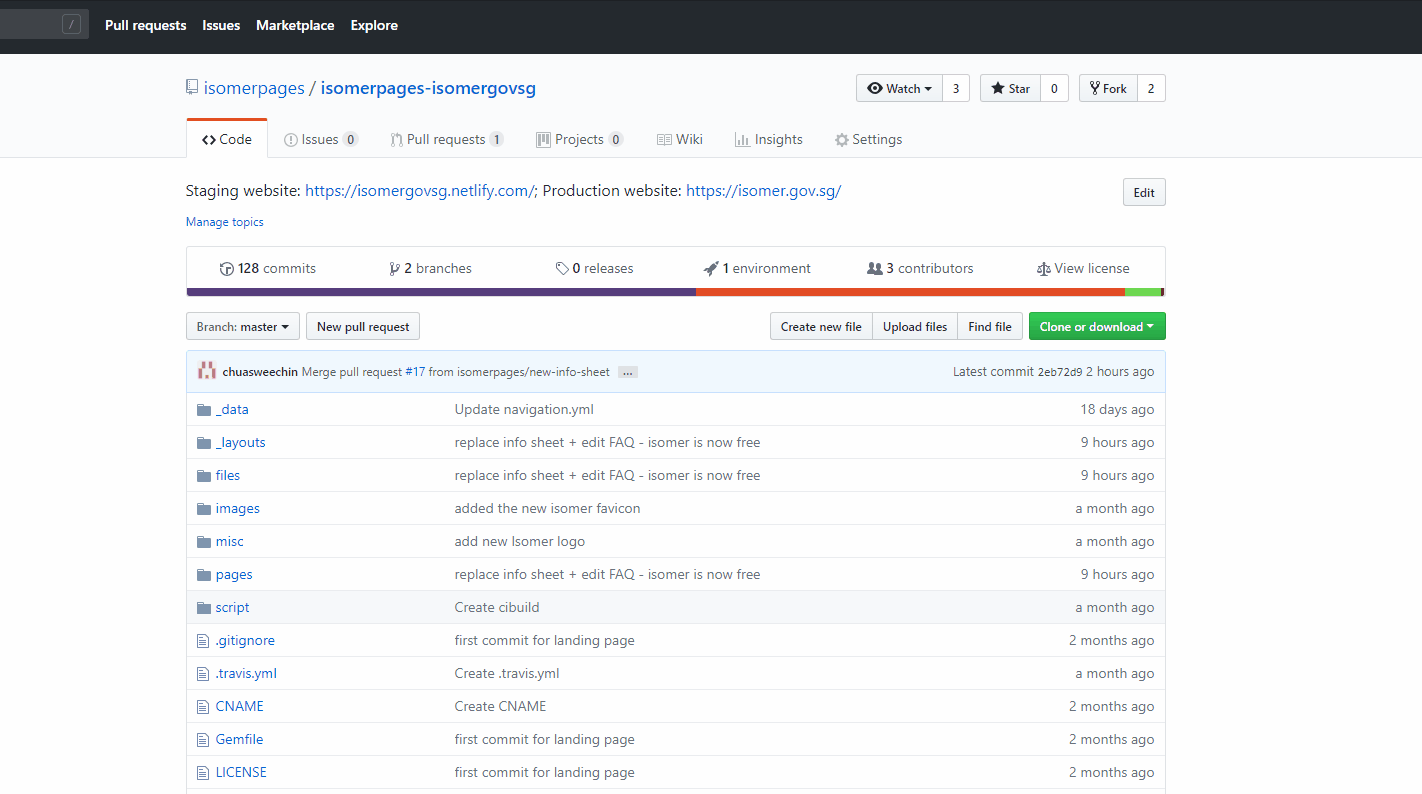Click the commits history clock icon

point(227,269)
